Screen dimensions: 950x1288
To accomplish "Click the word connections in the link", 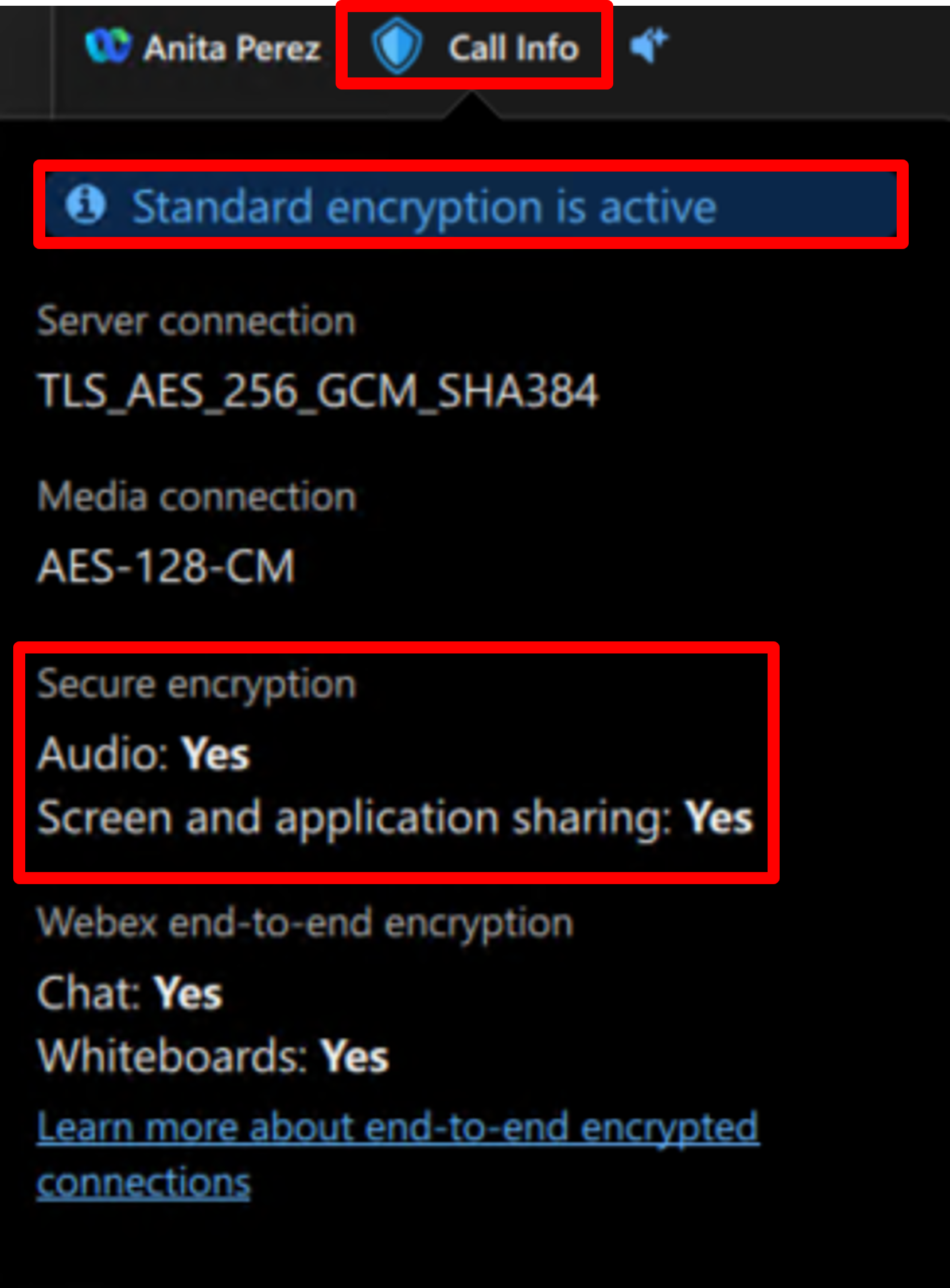I will (144, 1184).
